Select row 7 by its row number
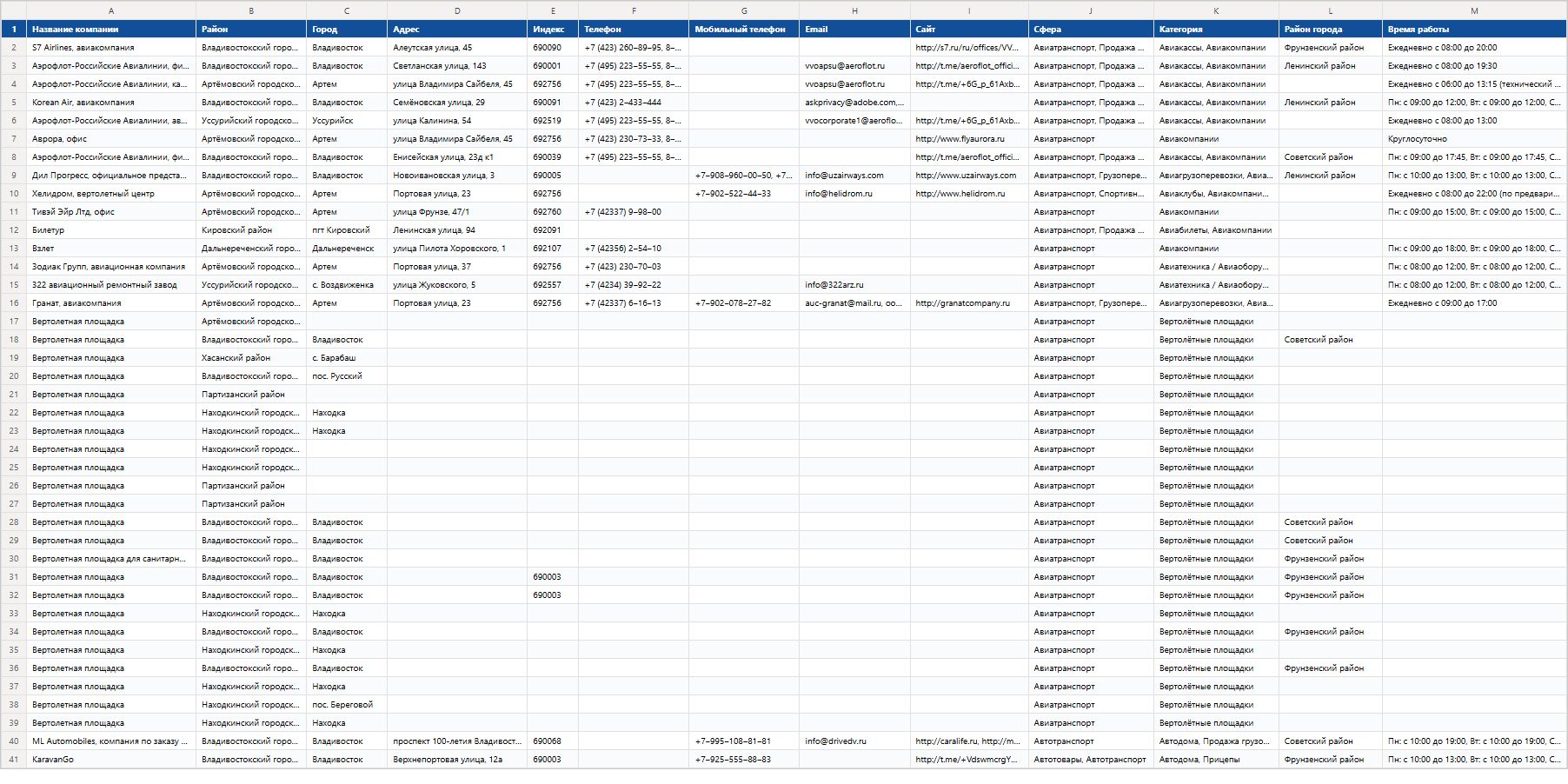This screenshot has height=784, width=1568. pyautogui.click(x=13, y=139)
